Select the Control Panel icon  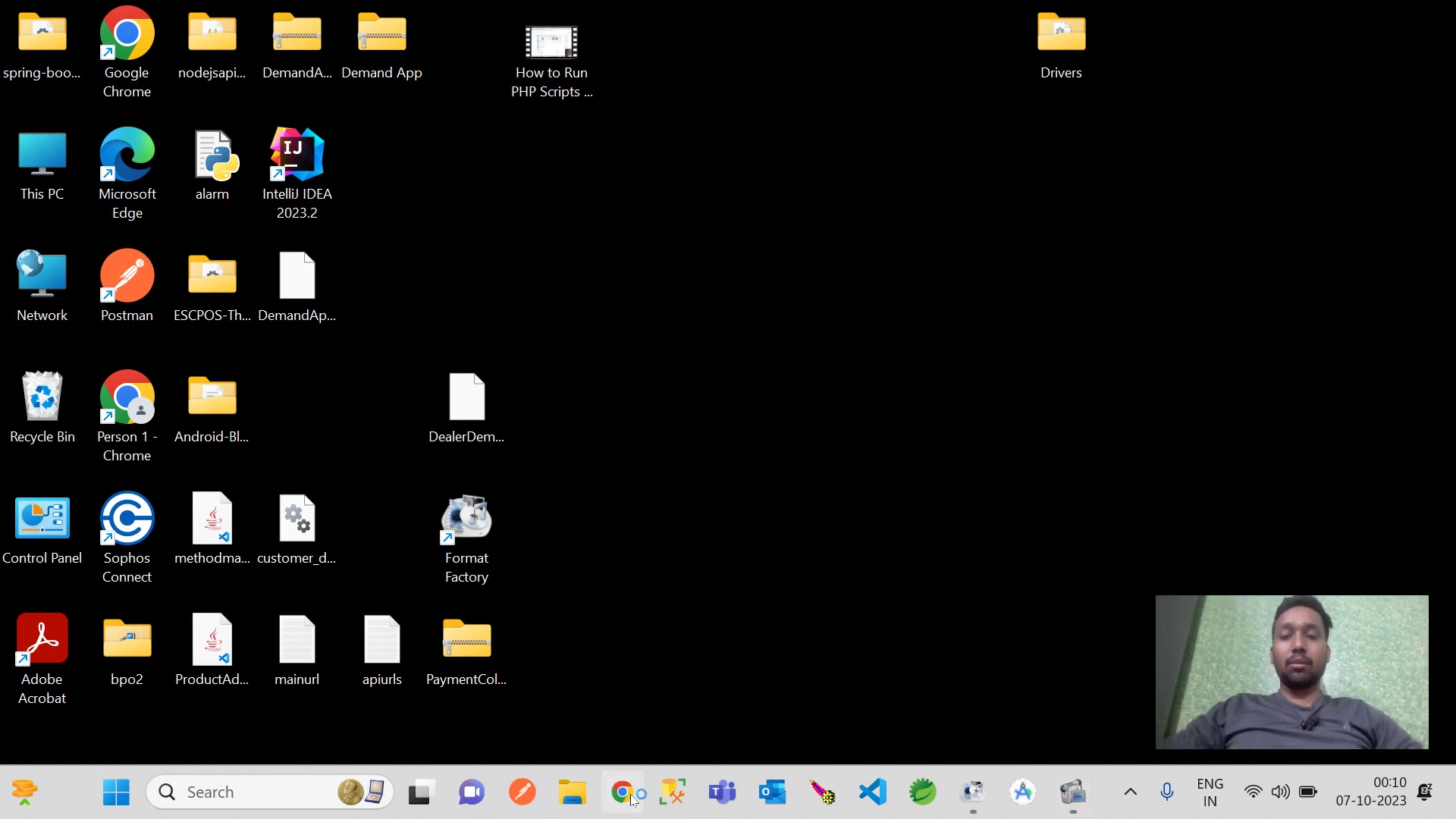[x=42, y=531]
